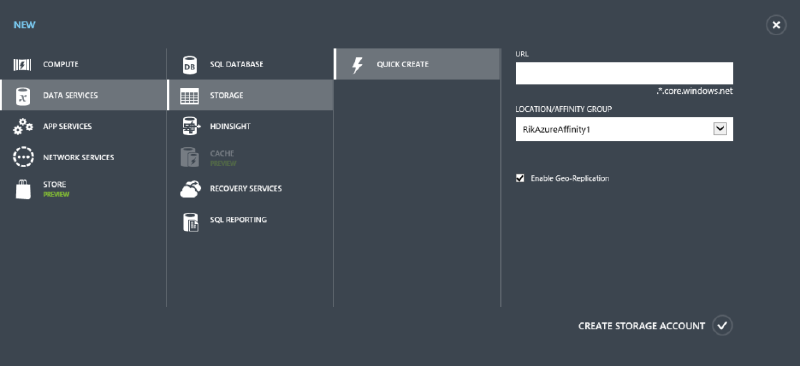
Task: Click the SQL Database DB cylinder icon
Action: coord(190,65)
